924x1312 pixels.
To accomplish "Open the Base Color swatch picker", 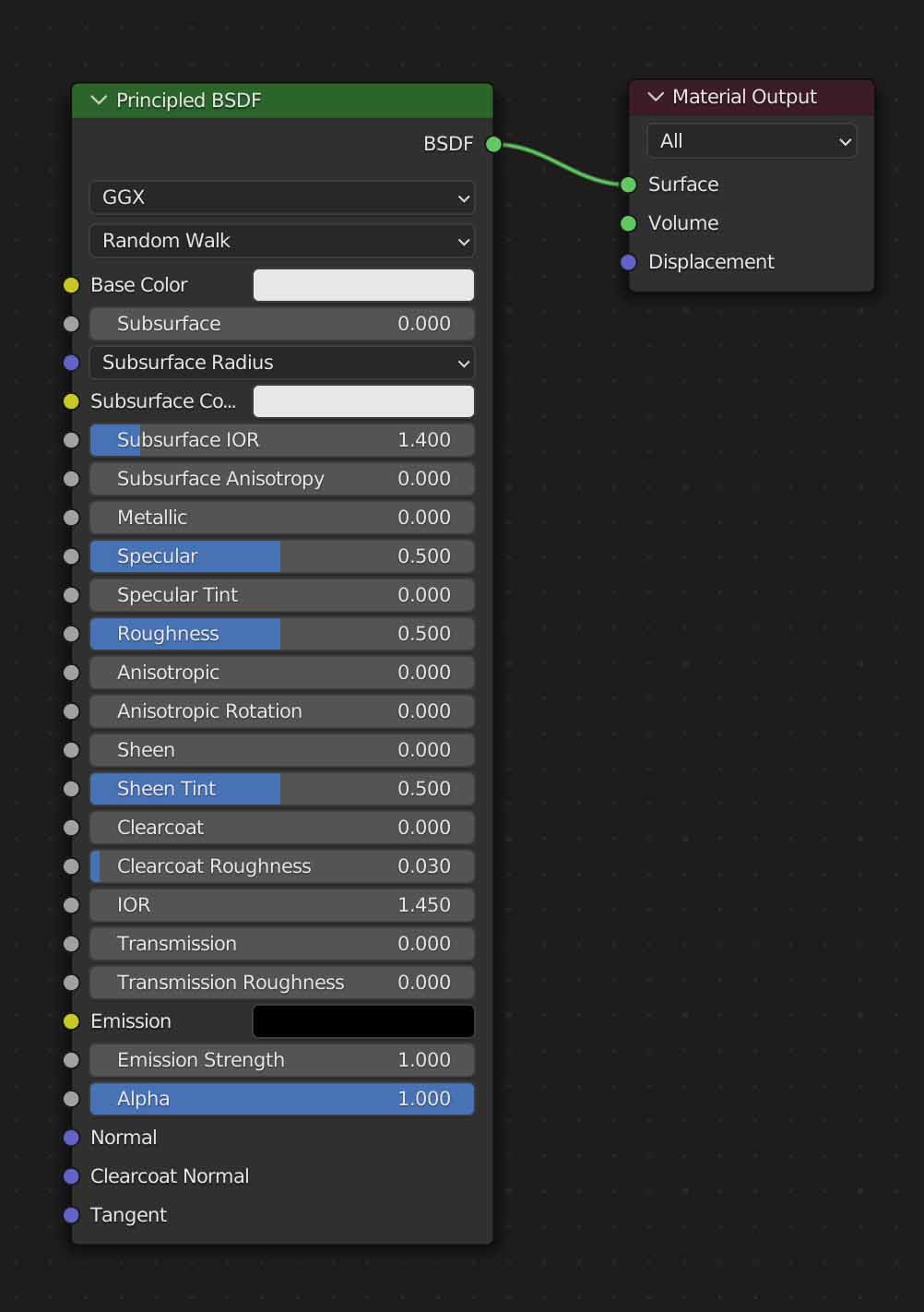I will (x=363, y=285).
